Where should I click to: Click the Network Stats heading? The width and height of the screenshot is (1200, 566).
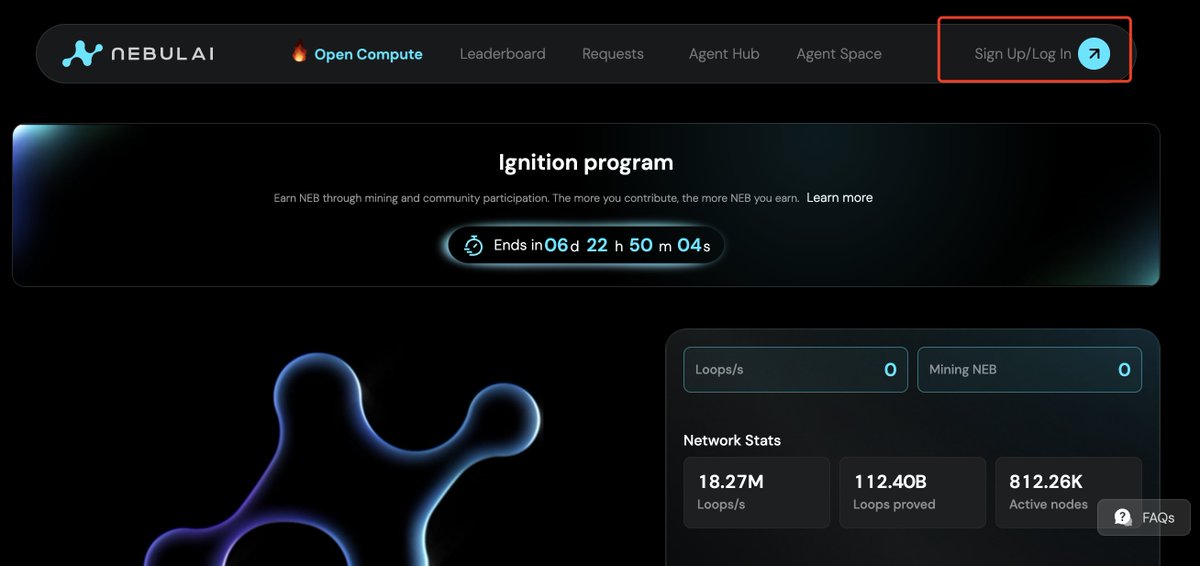pyautogui.click(x=732, y=440)
